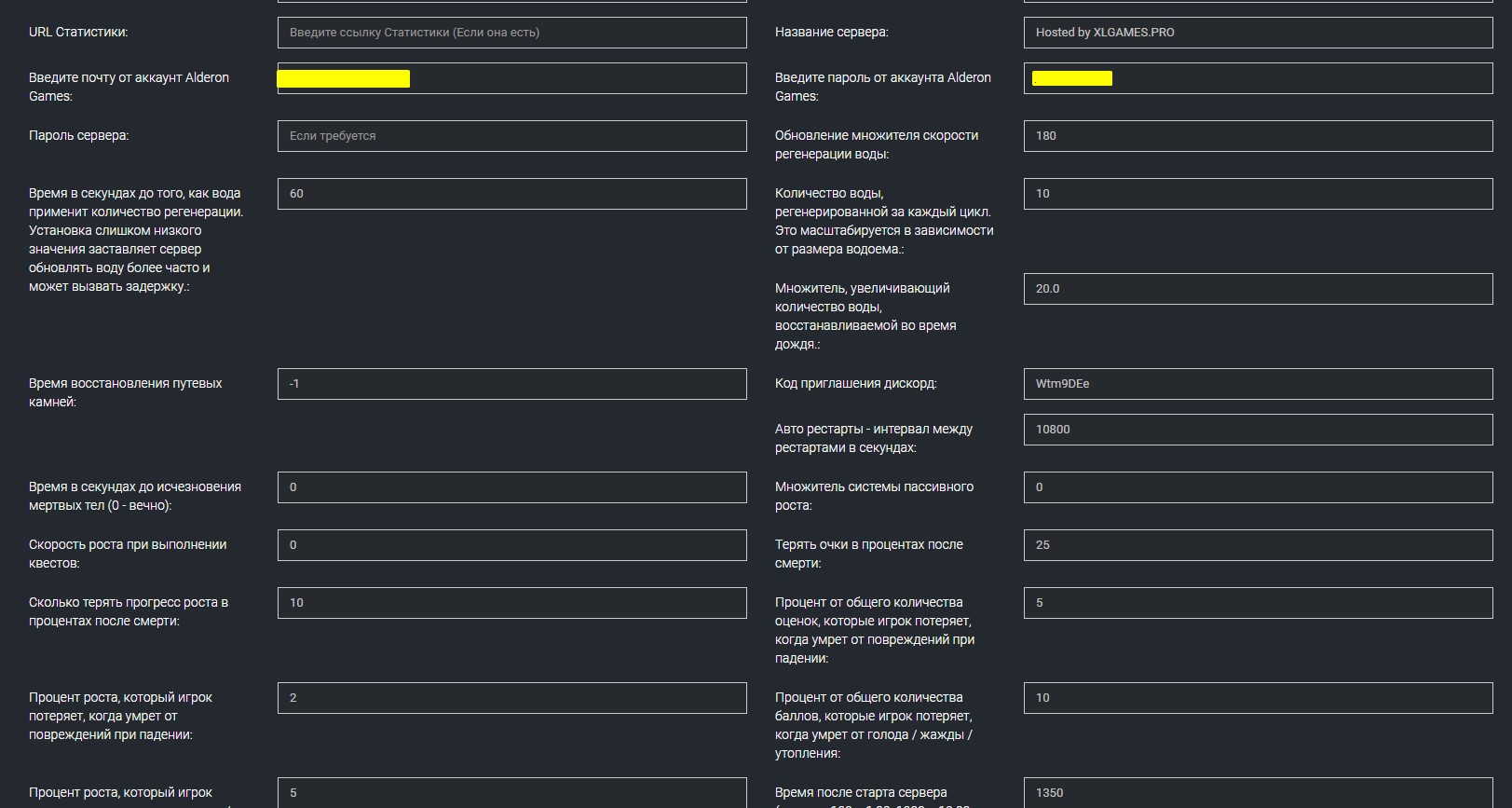
Task: Click the dead bodies disappearance time field
Action: coord(511,487)
